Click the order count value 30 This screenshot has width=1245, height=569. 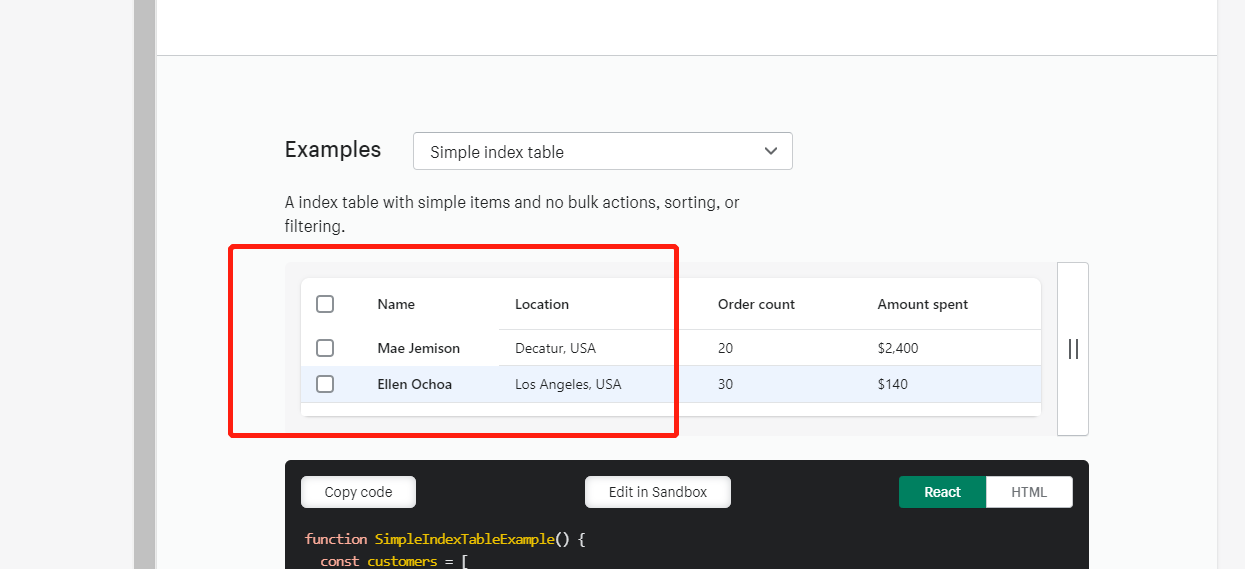pyautogui.click(x=726, y=384)
